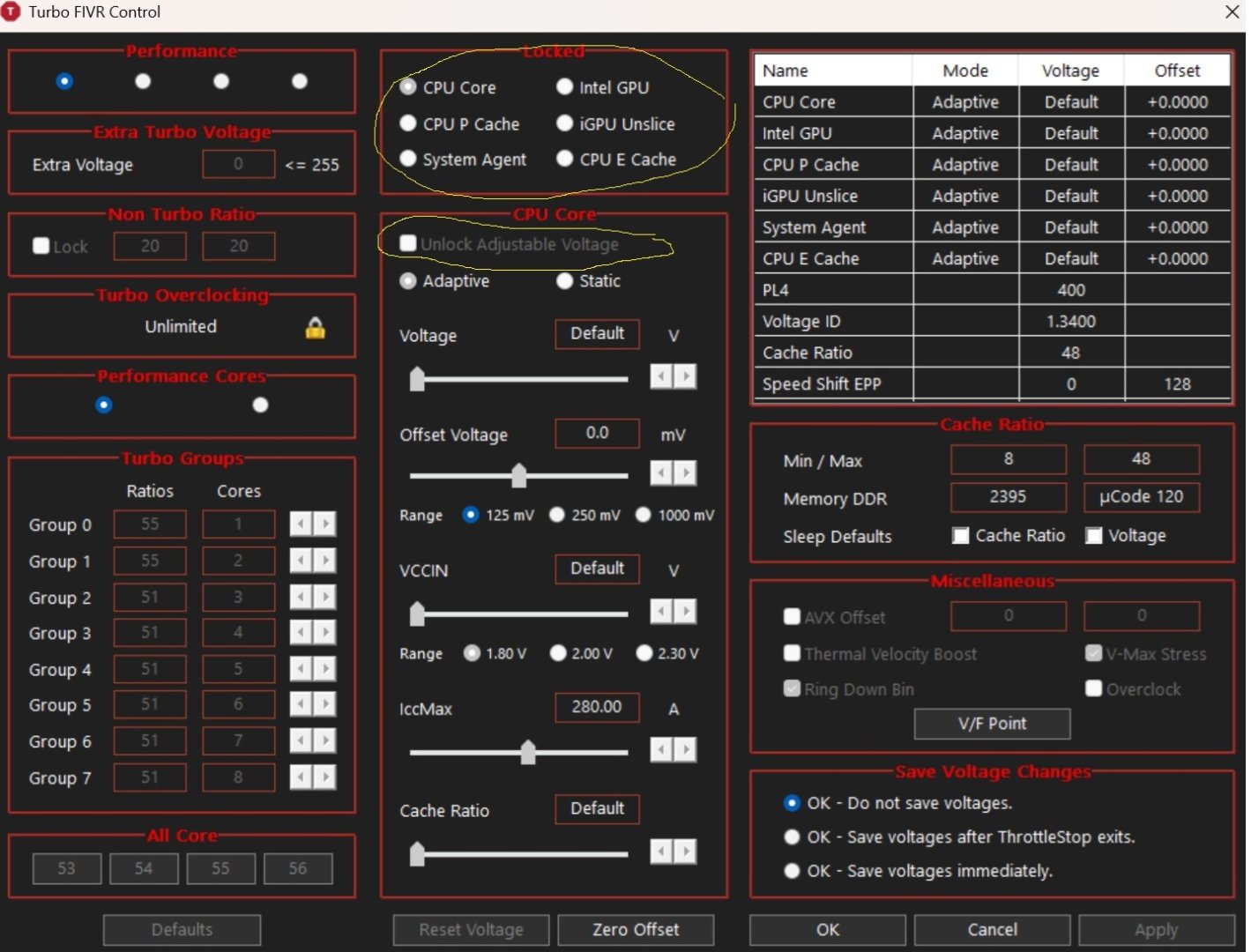Click the Reset Voltage button
1251x952 pixels.
click(x=471, y=930)
